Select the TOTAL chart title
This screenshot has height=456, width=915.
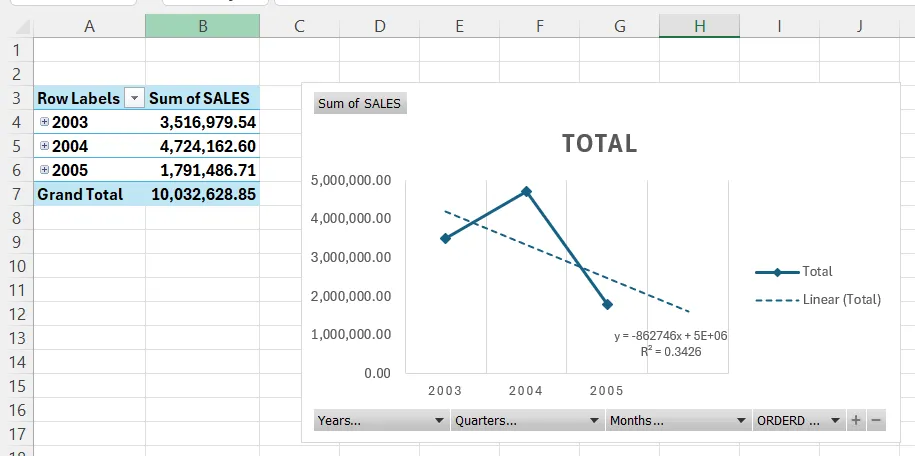point(599,144)
